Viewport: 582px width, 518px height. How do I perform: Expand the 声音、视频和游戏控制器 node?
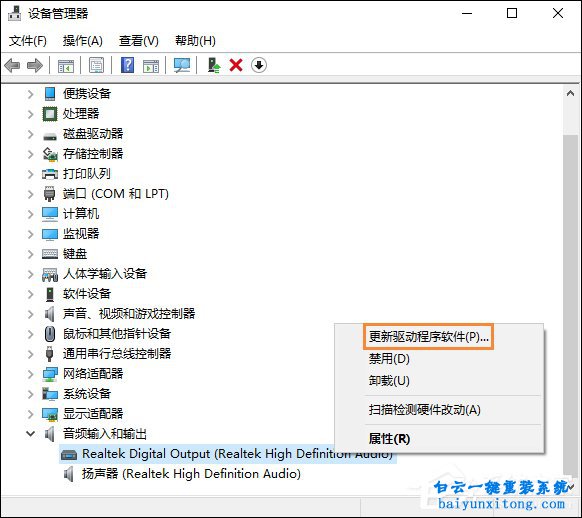click(x=30, y=314)
